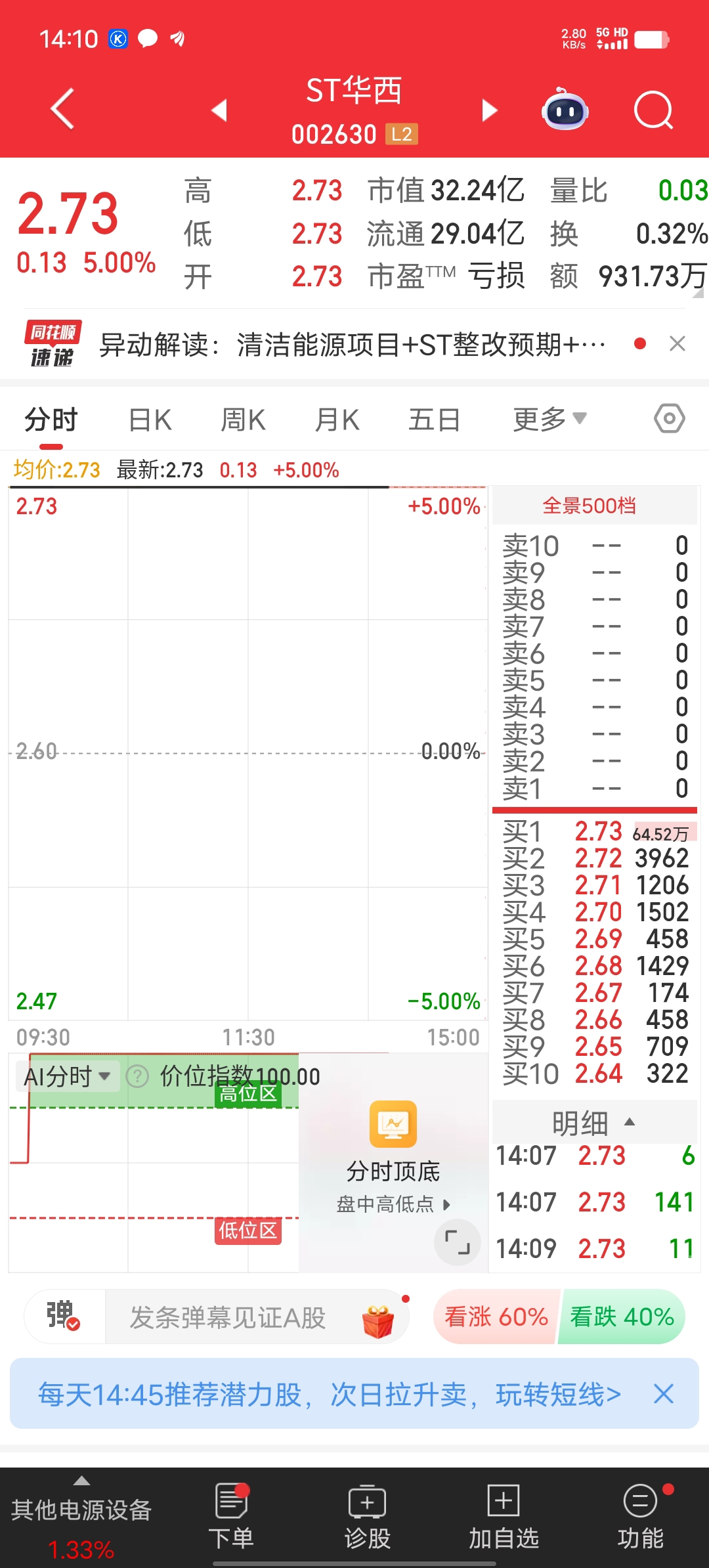
Task: Dismiss the 14:45 recommendation banner
Action: [664, 1394]
